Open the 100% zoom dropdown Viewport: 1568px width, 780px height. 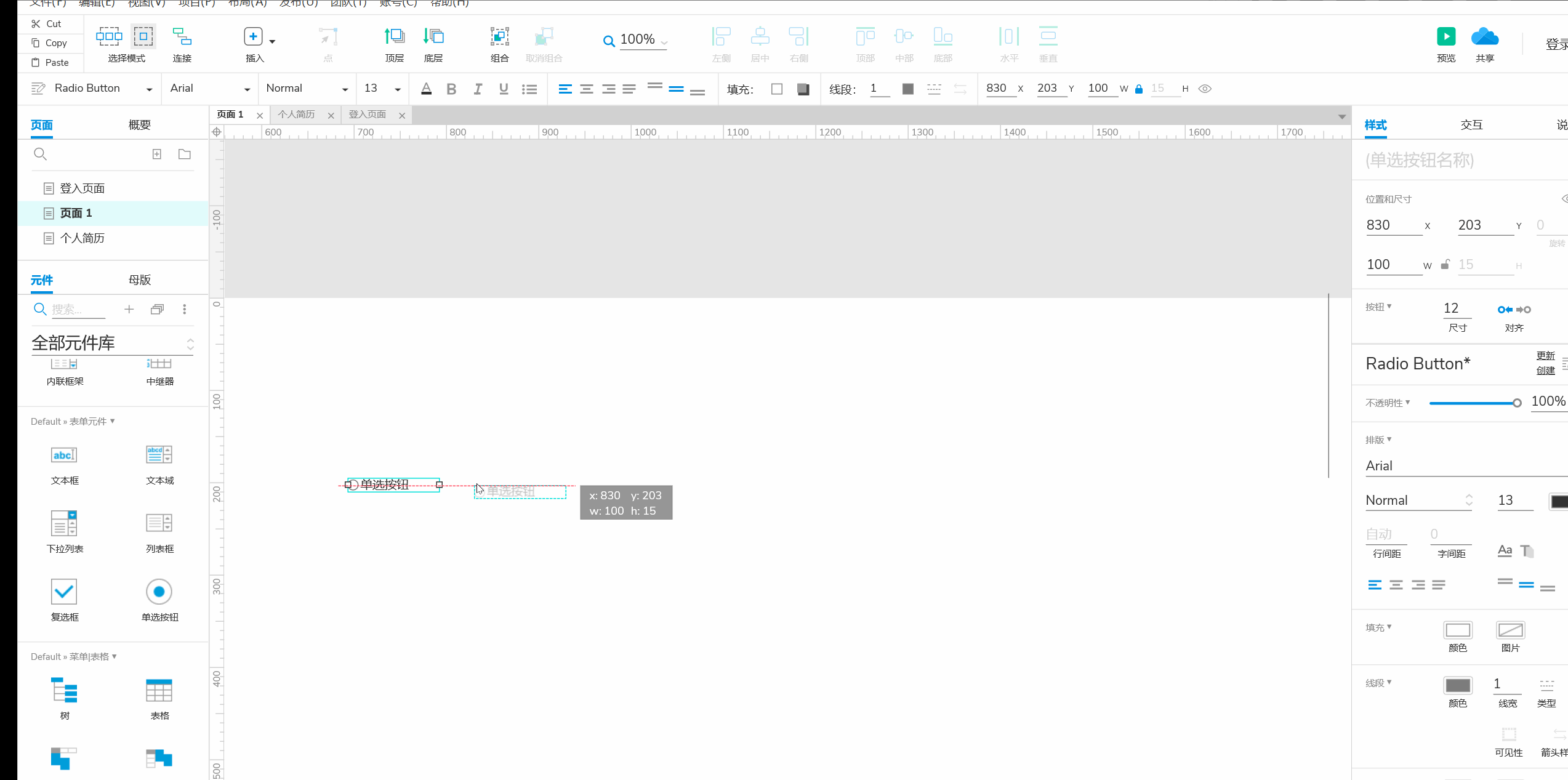[664, 42]
